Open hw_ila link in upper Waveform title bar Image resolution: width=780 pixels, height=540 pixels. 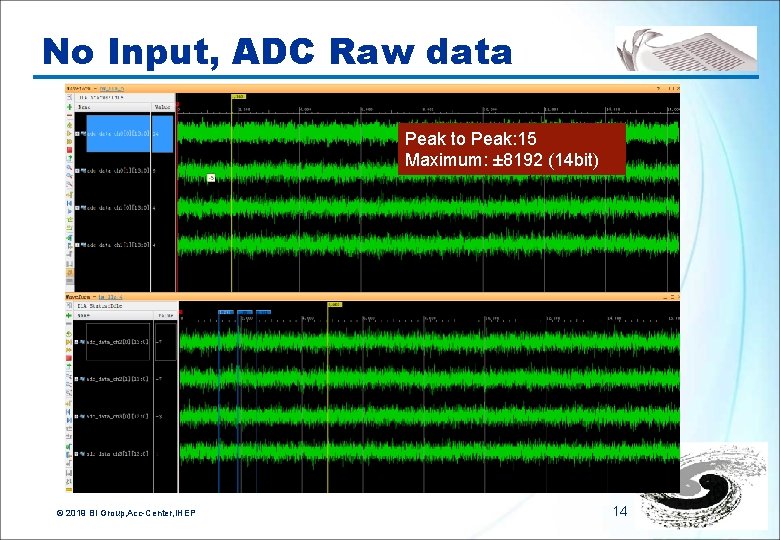[112, 89]
